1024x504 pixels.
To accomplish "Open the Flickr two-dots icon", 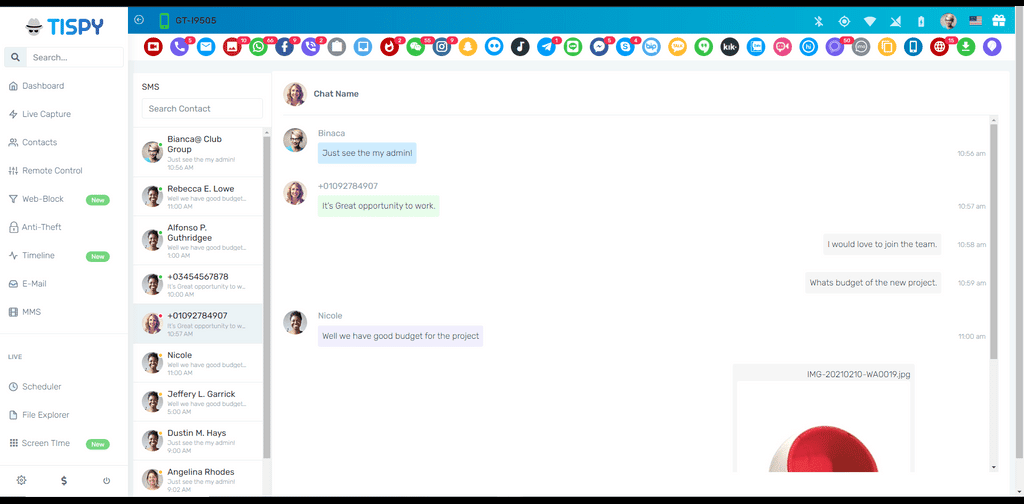I will pyautogui.click(x=494, y=46).
